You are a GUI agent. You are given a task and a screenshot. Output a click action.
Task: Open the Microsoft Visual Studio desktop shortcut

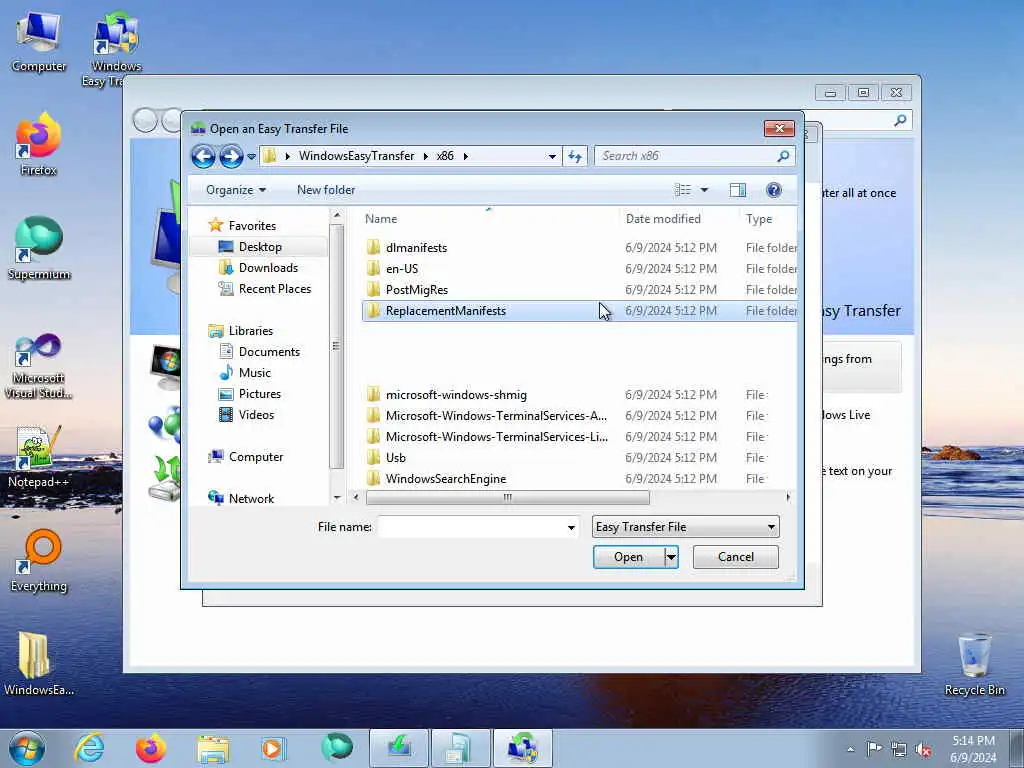[39, 366]
